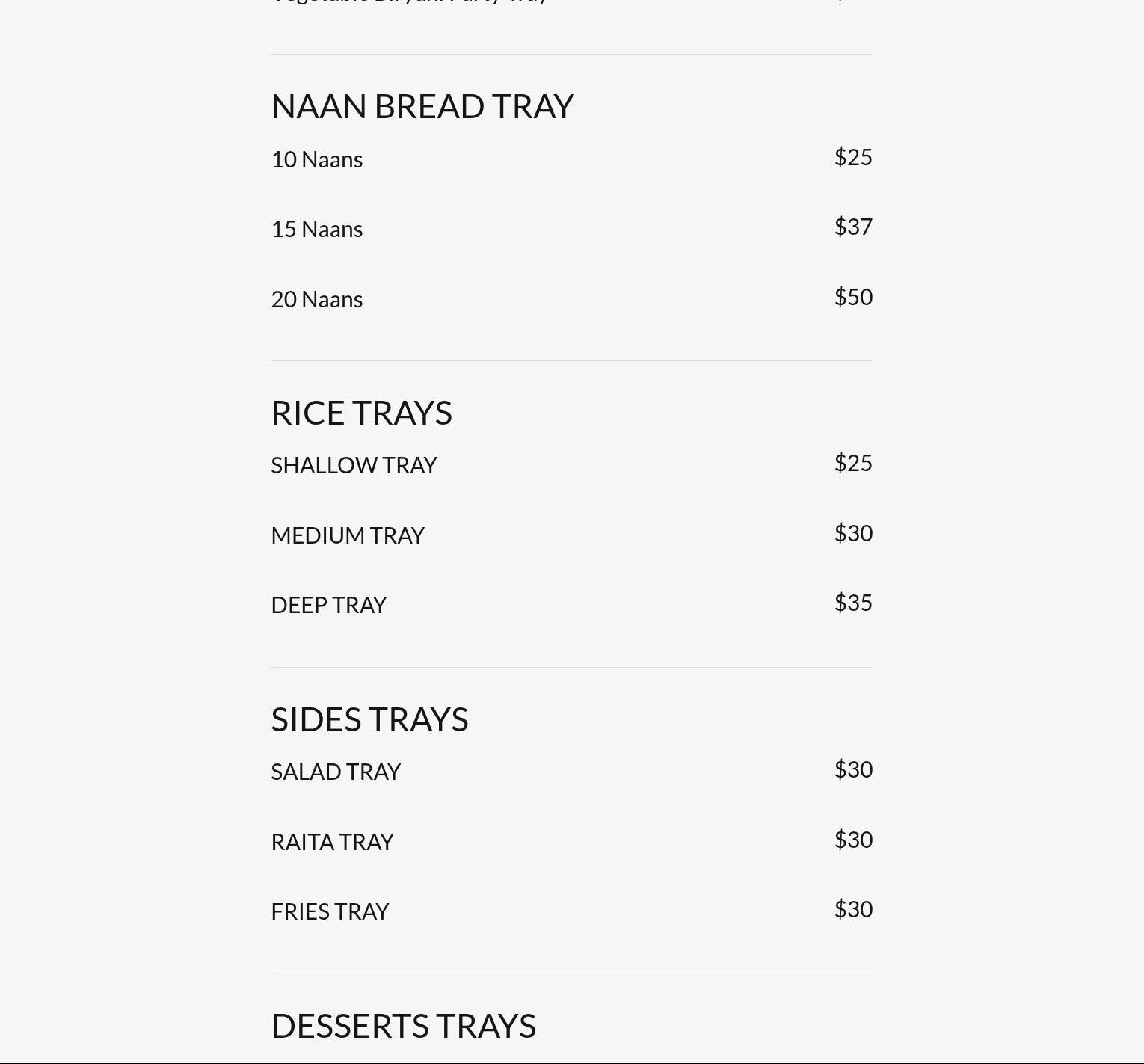Choose the SHALLOW TRAY rice option
Viewport: 1144px width, 1064px height.
coord(354,465)
